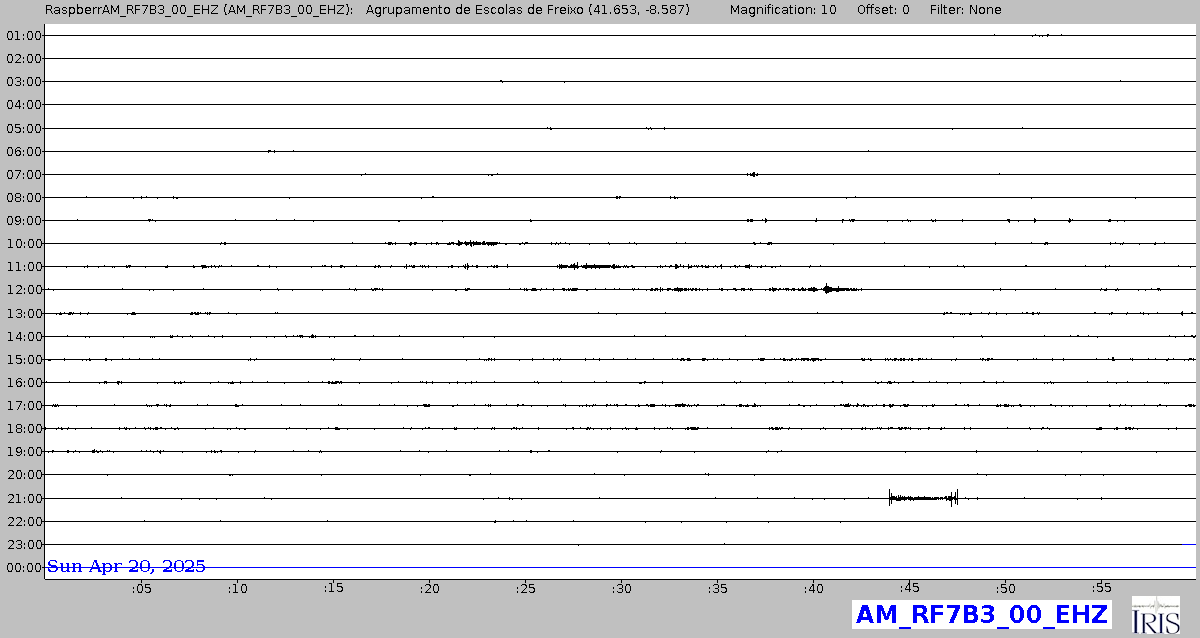The height and width of the screenshot is (638, 1200).
Task: Select the 'Offset: 0' header text
Action: 883,9
